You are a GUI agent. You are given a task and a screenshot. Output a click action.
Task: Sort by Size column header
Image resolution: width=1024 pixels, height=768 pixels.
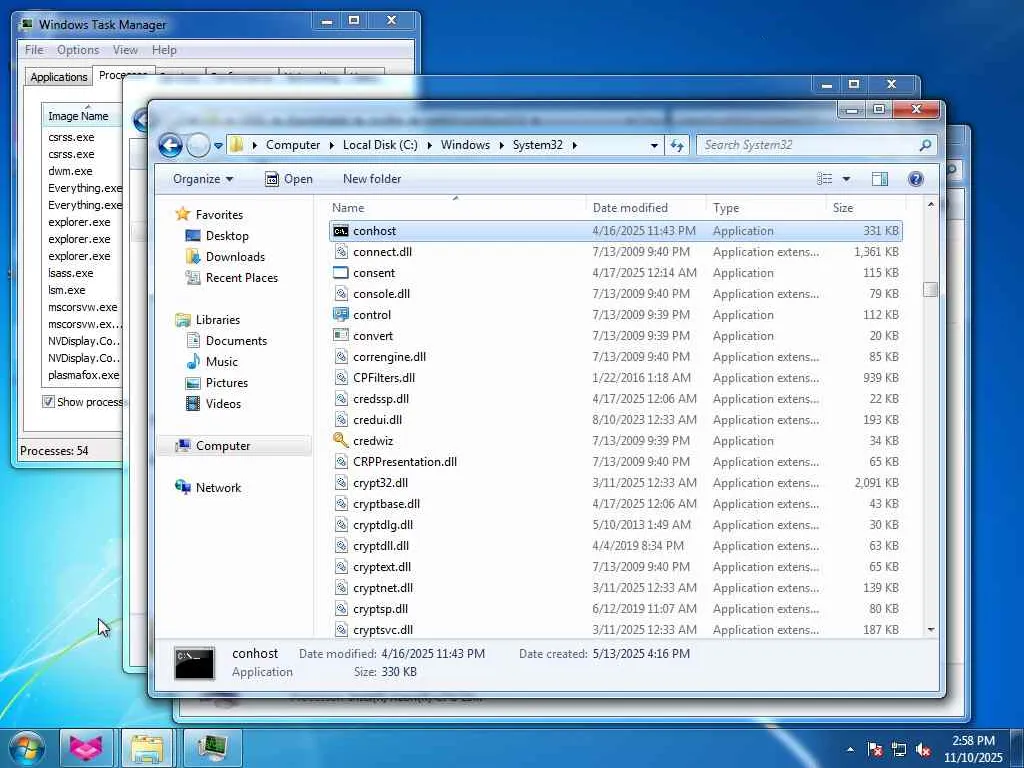click(x=842, y=208)
